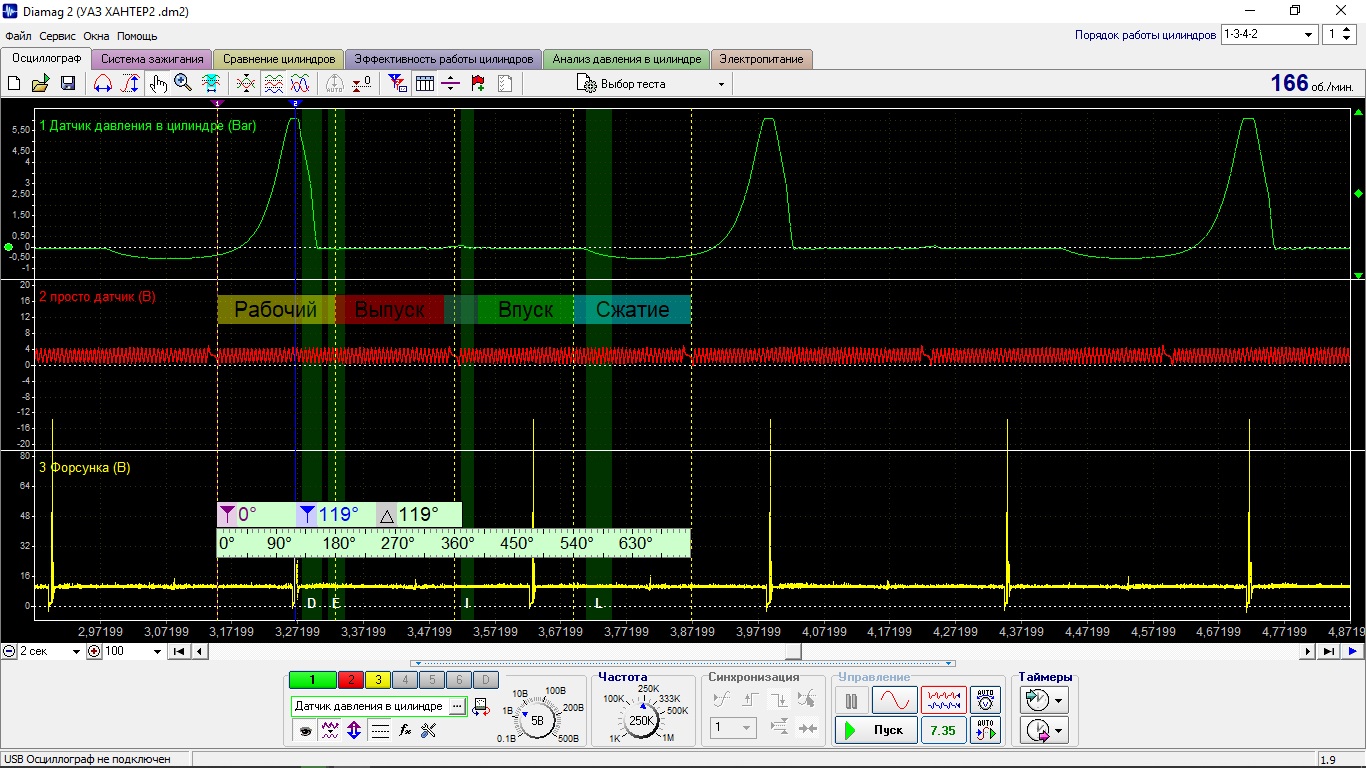Click the oscilloscope input swap icon
Image resolution: width=1366 pixels, height=768 pixels.
point(481,706)
